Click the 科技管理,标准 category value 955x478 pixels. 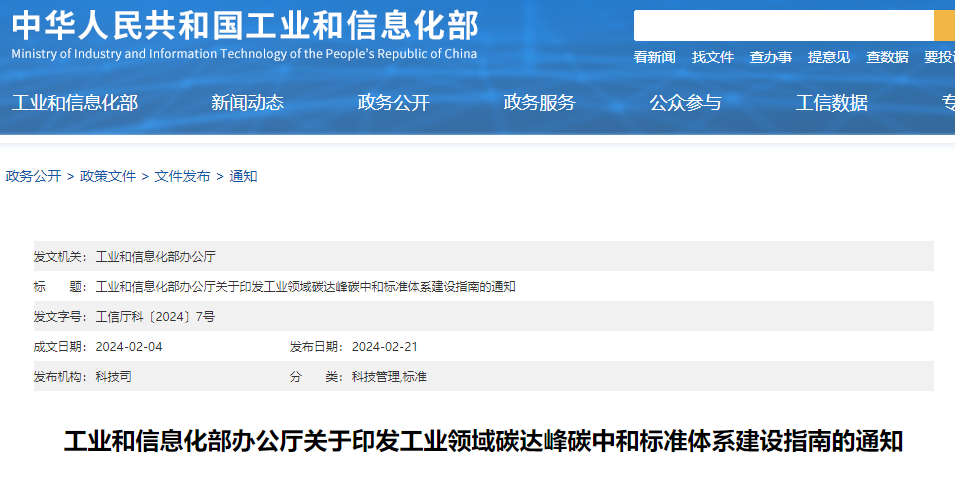click(x=389, y=377)
